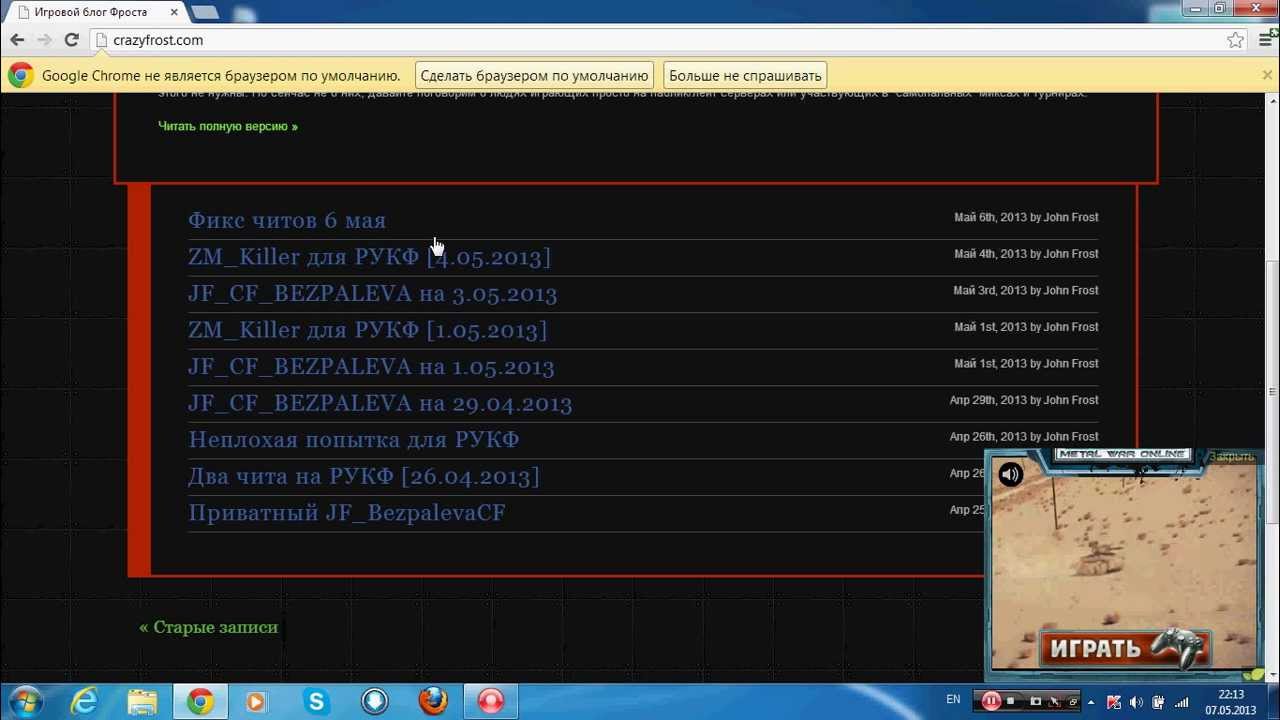The width and height of the screenshot is (1280, 720).
Task: Click the browser forward arrow
Action: click(x=44, y=40)
